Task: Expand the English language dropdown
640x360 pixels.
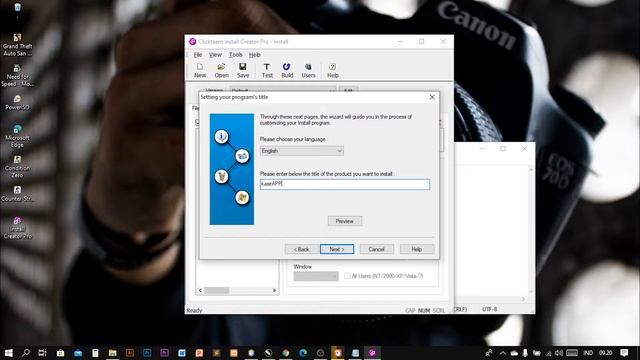Action: [x=302, y=151]
